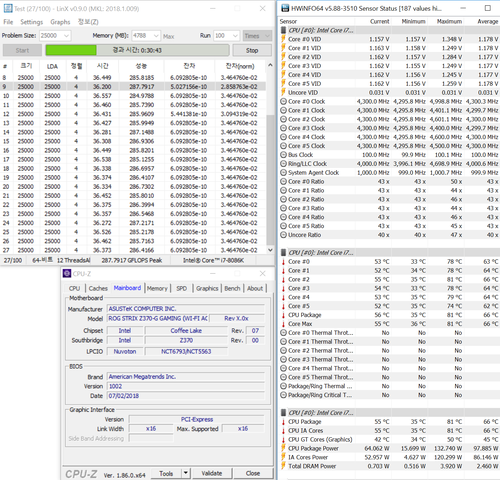Click the Ring/LLC Clock sensor icon

283,164
